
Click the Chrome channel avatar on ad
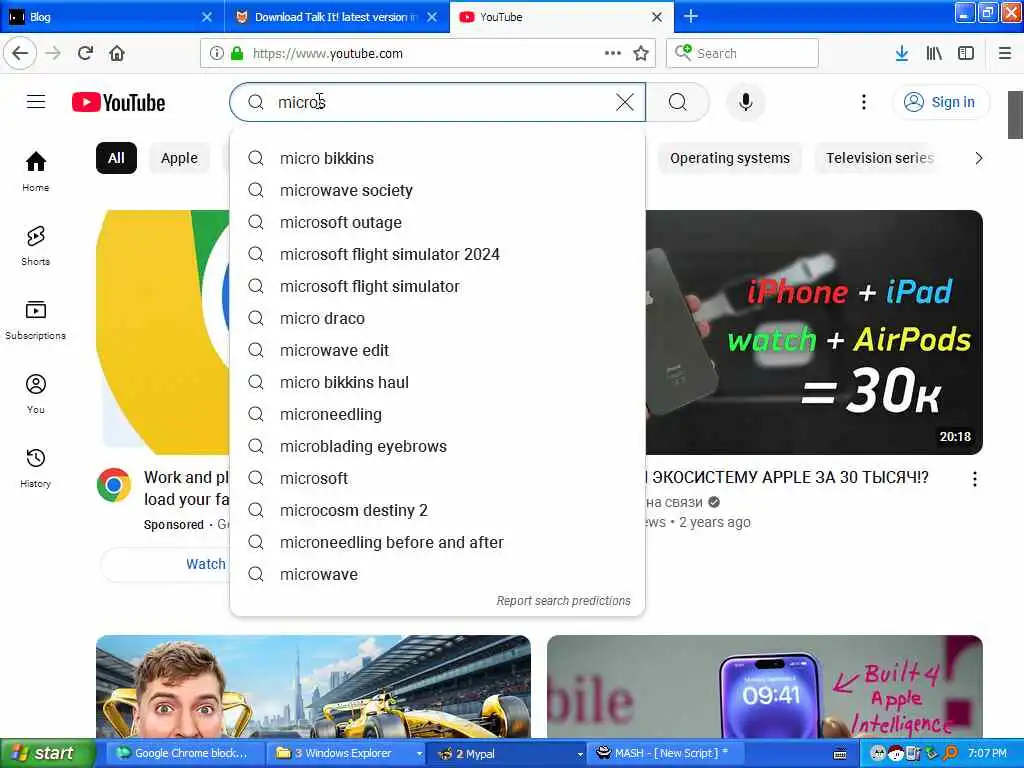pyautogui.click(x=114, y=485)
